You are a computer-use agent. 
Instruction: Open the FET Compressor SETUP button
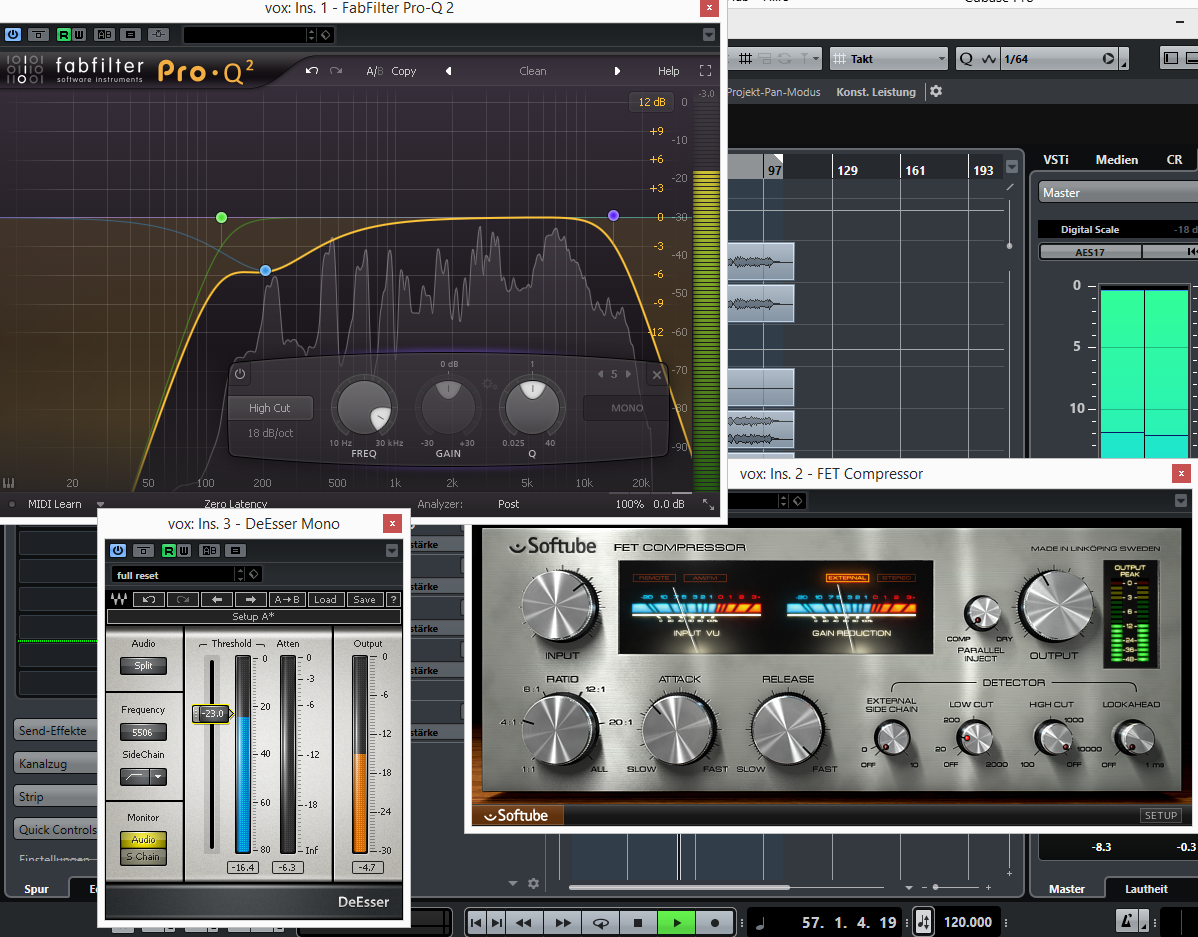1160,815
